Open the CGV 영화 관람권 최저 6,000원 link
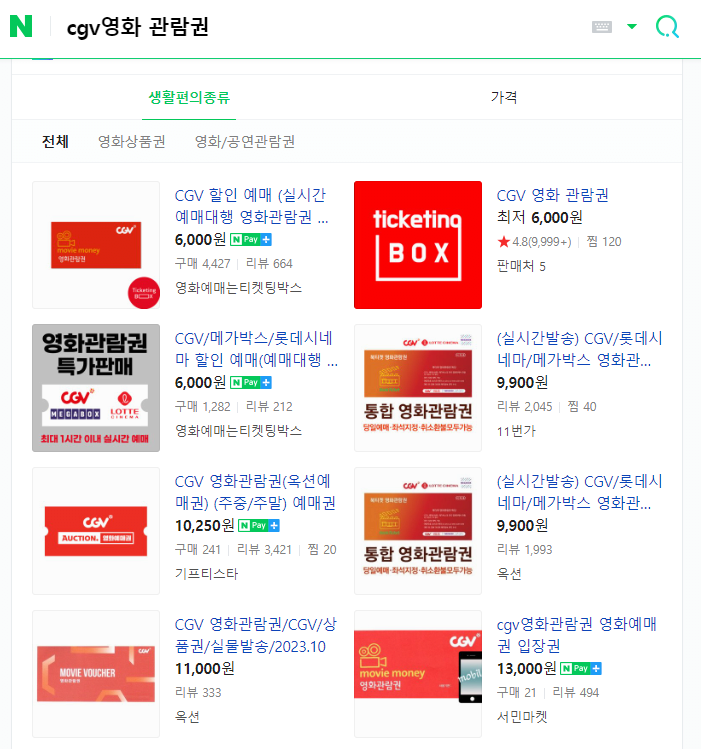 (x=552, y=195)
